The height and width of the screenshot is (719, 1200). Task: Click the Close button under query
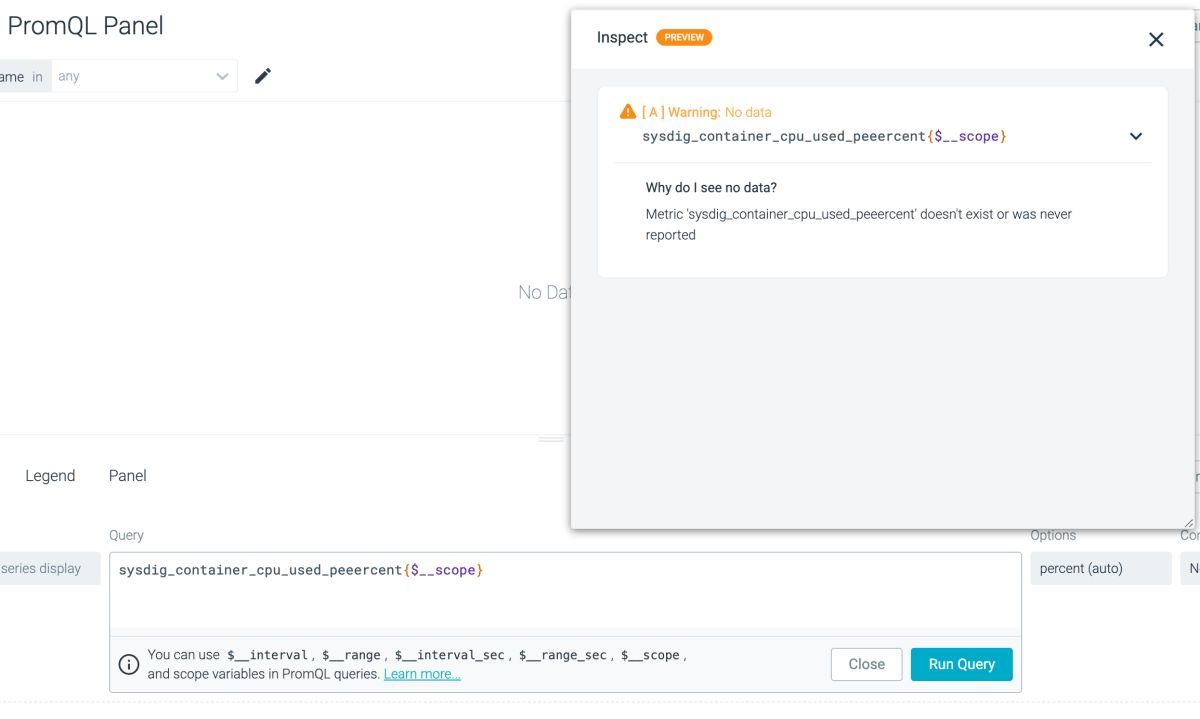pyautogui.click(x=866, y=664)
